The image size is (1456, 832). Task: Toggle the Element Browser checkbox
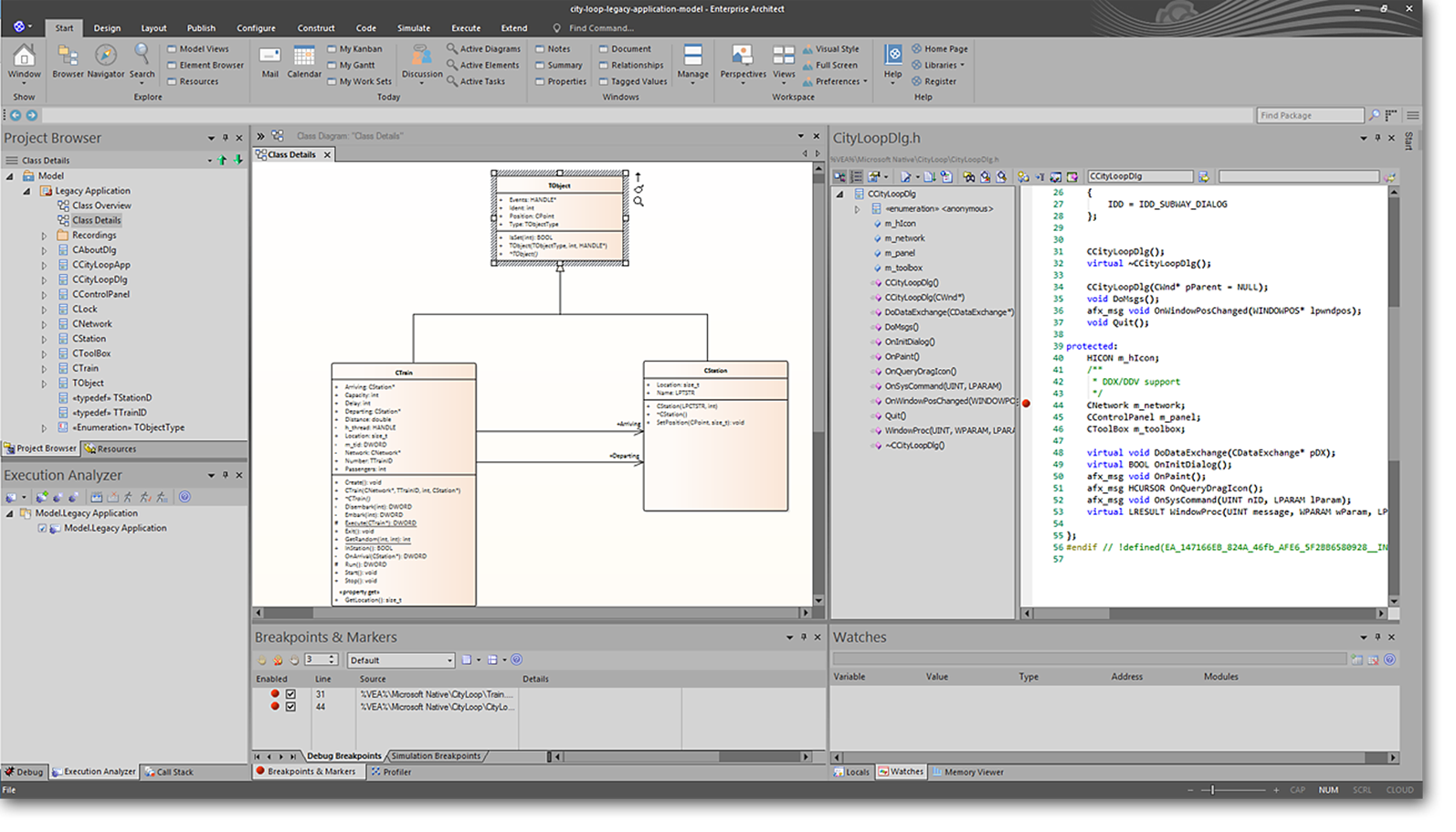[172, 66]
